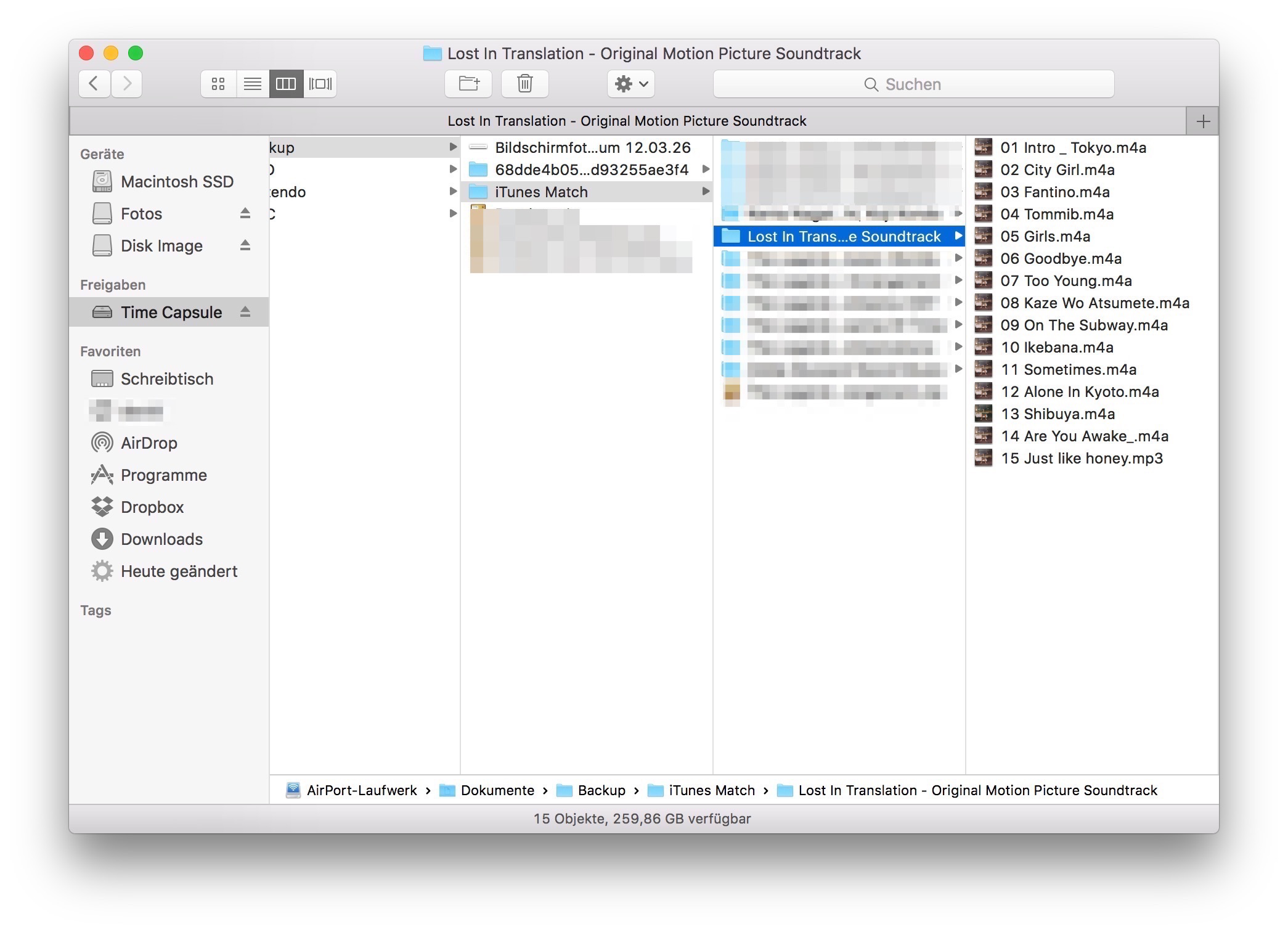Open the gear action dropdown menu
Screen dimensions: 1288x932
point(630,84)
